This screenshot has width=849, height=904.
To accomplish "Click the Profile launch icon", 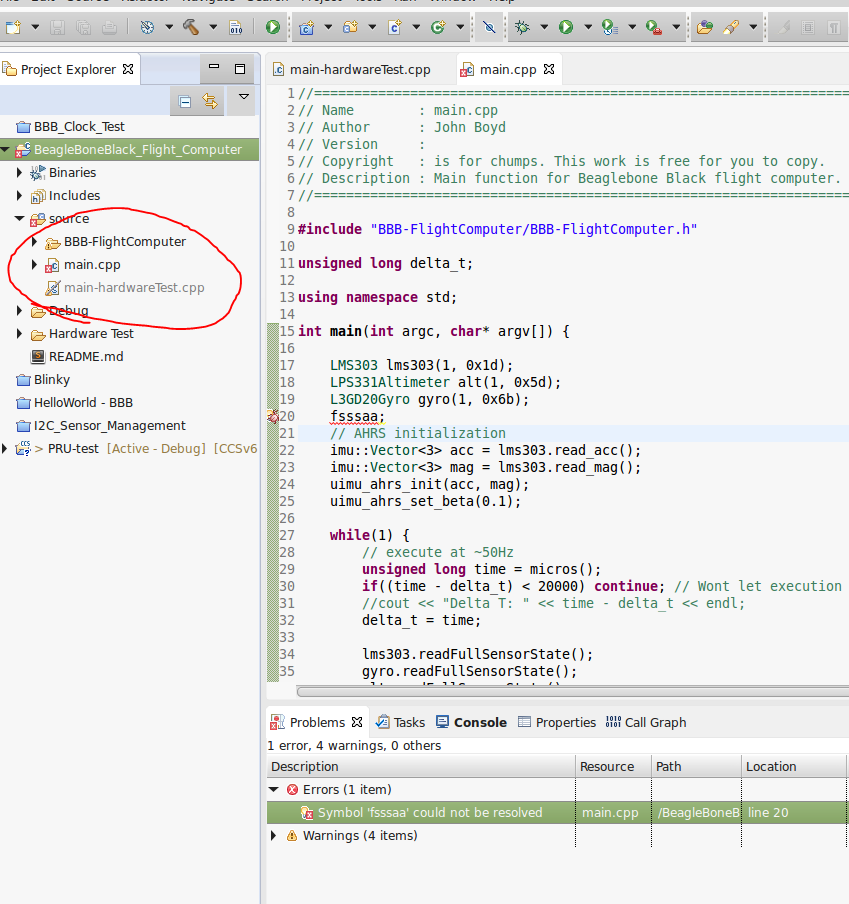I will pos(609,27).
